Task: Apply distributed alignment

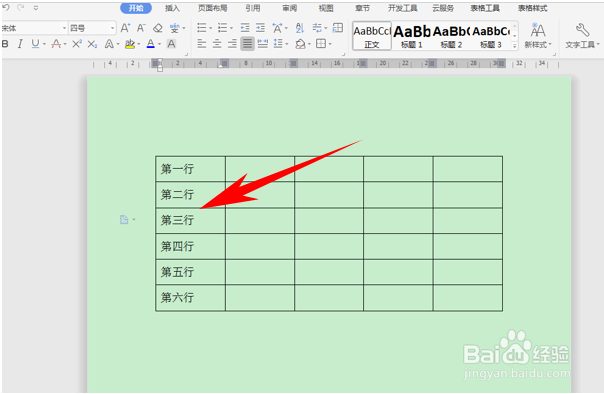Action: pyautogui.click(x=263, y=44)
